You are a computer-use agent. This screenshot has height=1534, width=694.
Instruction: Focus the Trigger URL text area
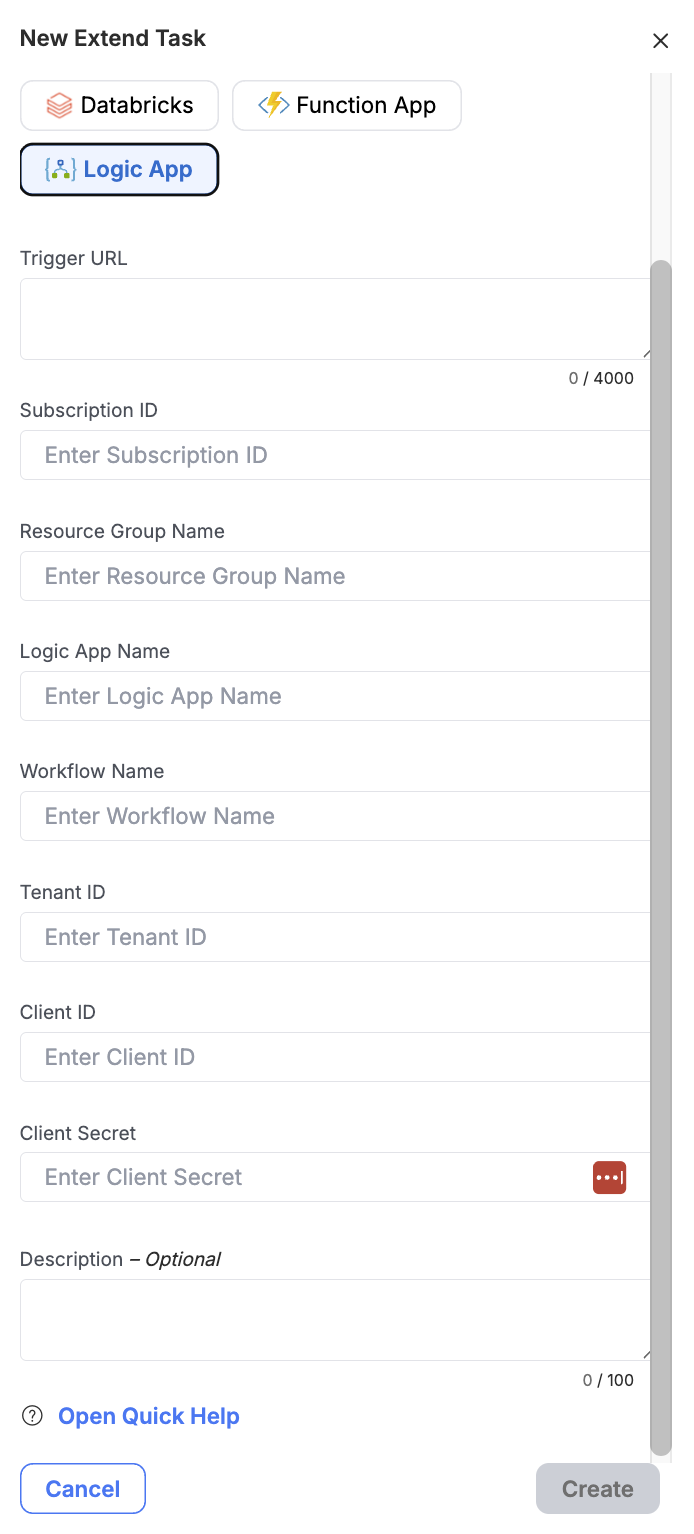point(334,319)
